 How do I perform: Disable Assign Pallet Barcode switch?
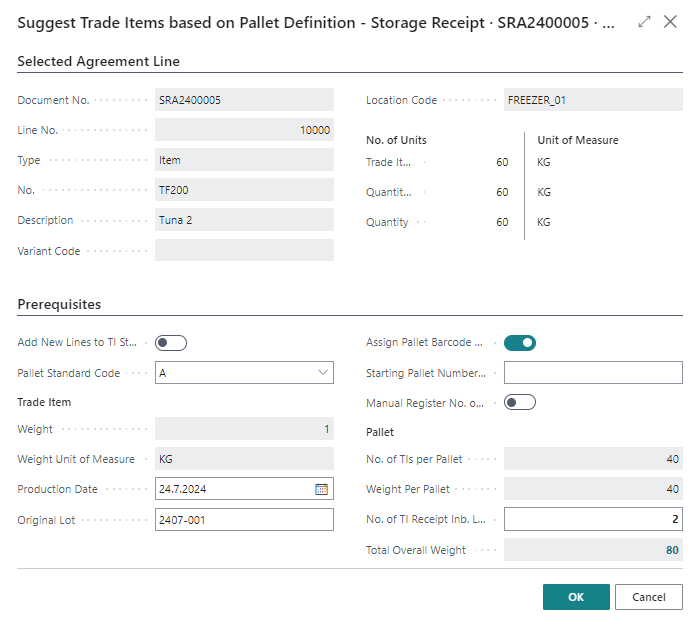(x=520, y=343)
